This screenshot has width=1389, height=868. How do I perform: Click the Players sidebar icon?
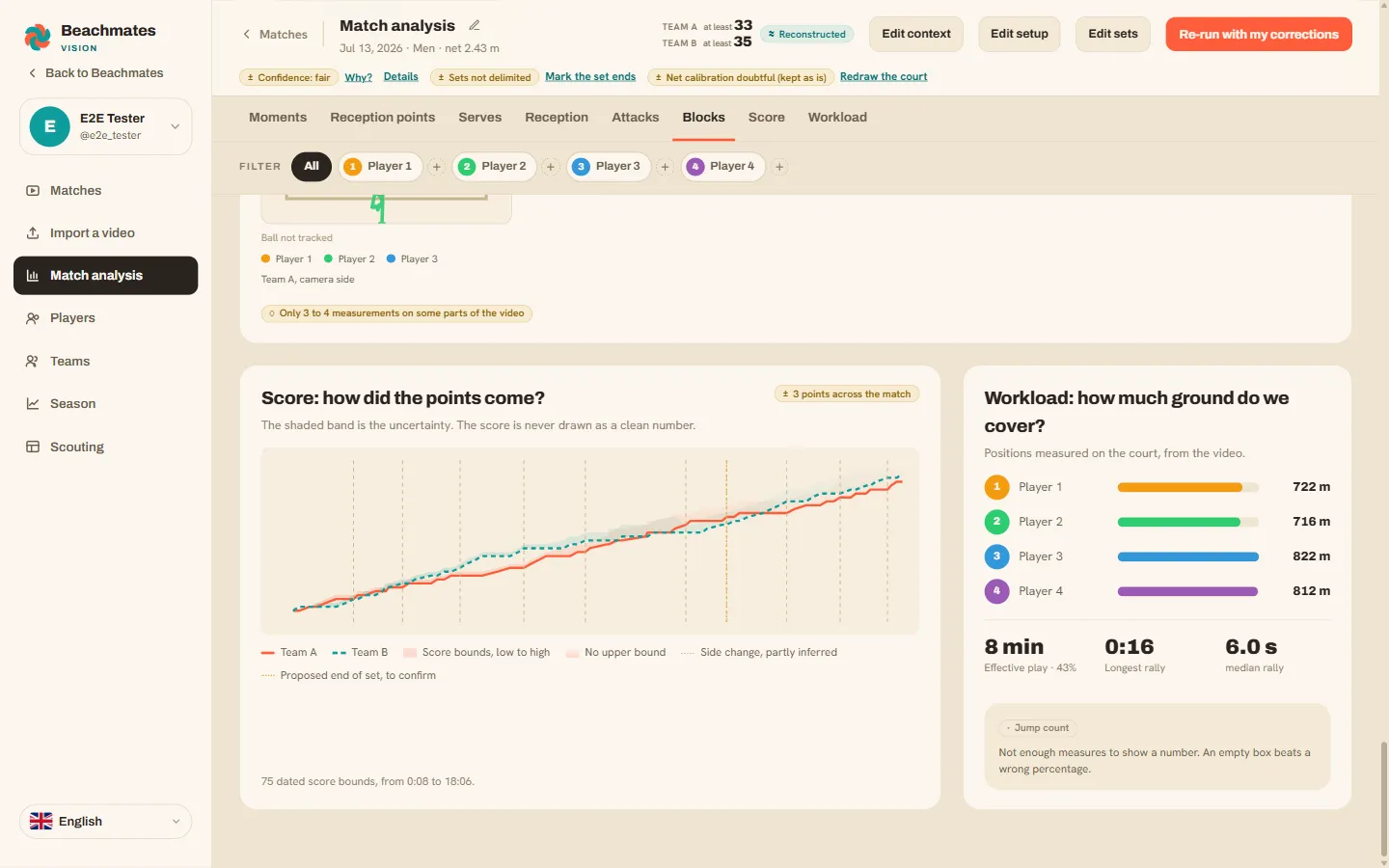(x=33, y=318)
